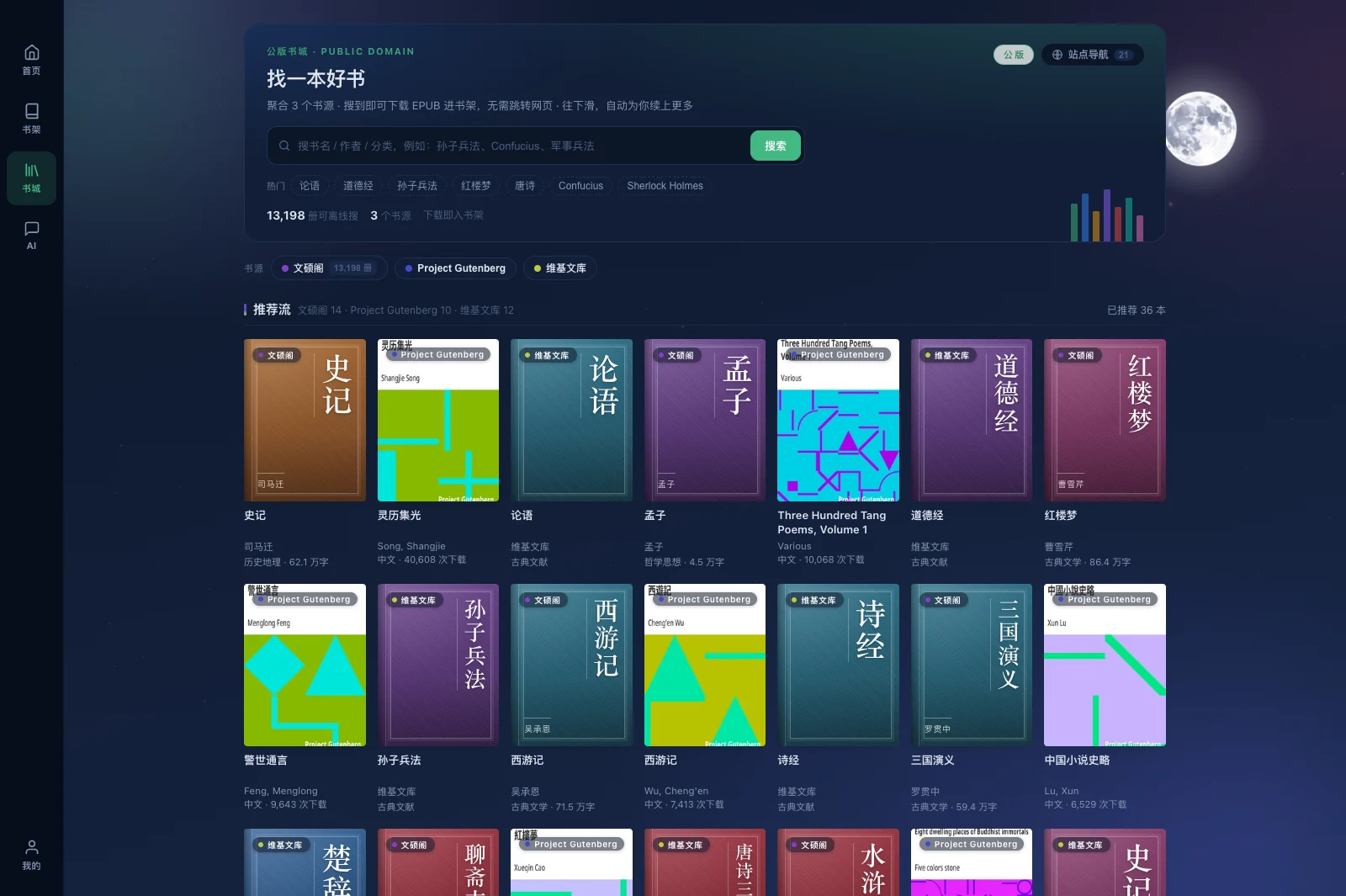Click the 公版 badge

tap(1013, 55)
